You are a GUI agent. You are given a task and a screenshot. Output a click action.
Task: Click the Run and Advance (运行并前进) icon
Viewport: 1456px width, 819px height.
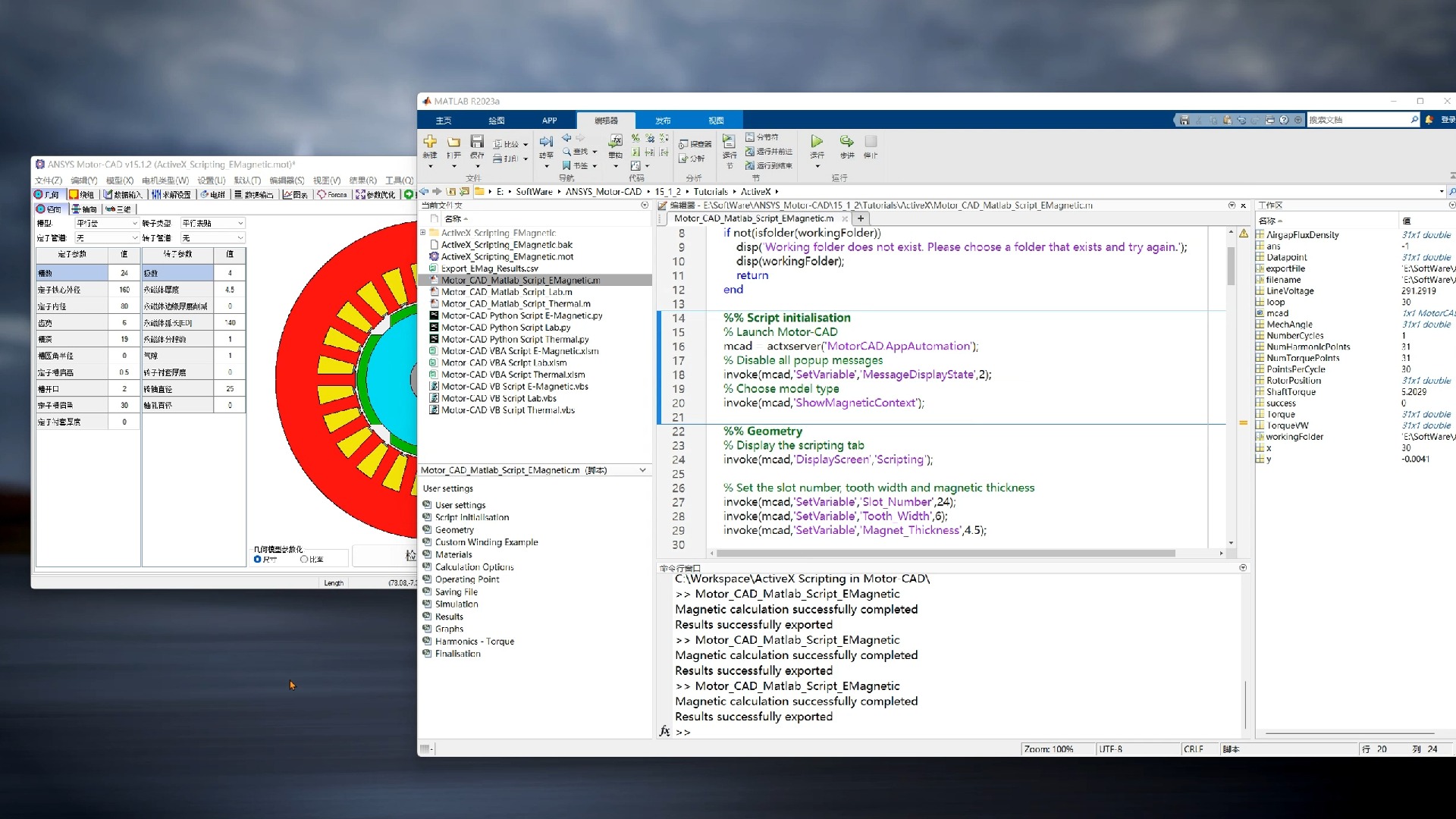[750, 152]
